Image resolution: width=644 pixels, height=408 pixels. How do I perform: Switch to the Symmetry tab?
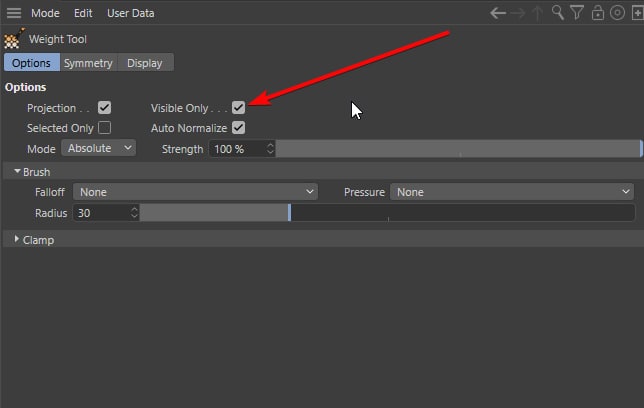(88, 62)
